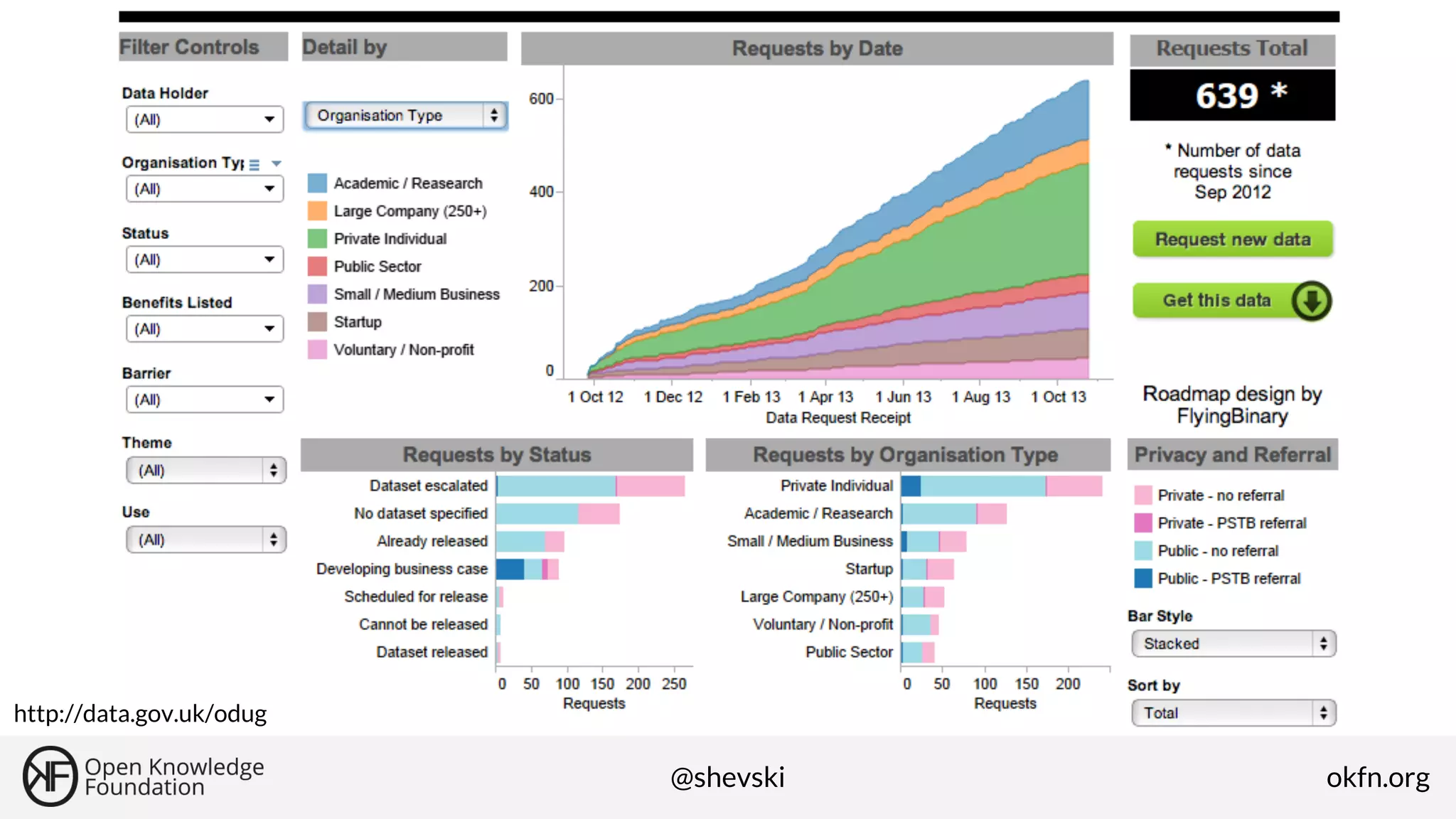Open the Barrier filter dropdown
Screen dimensions: 1456x819
pyautogui.click(x=205, y=400)
